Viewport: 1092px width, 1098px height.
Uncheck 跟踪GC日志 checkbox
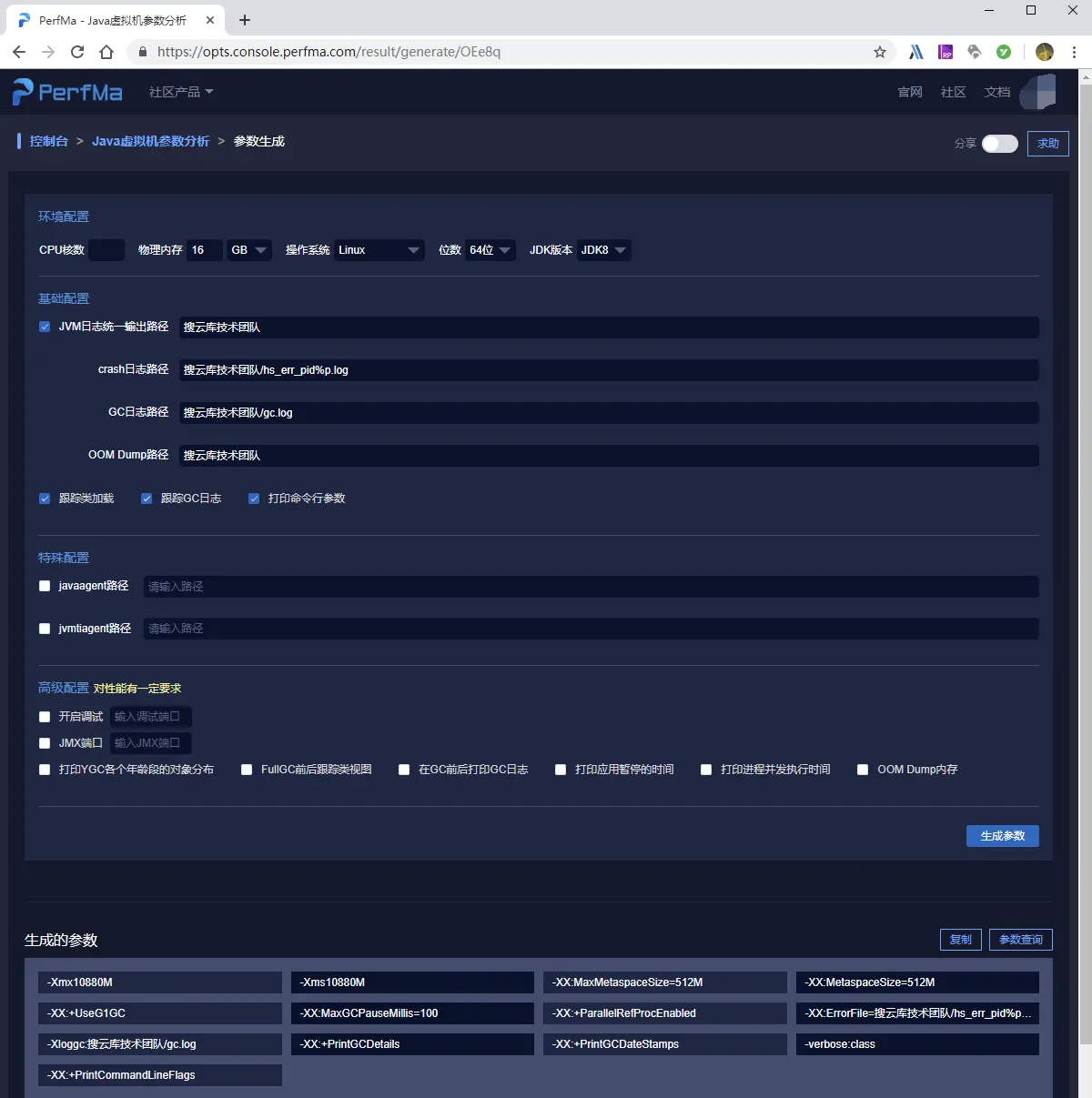[x=147, y=499]
